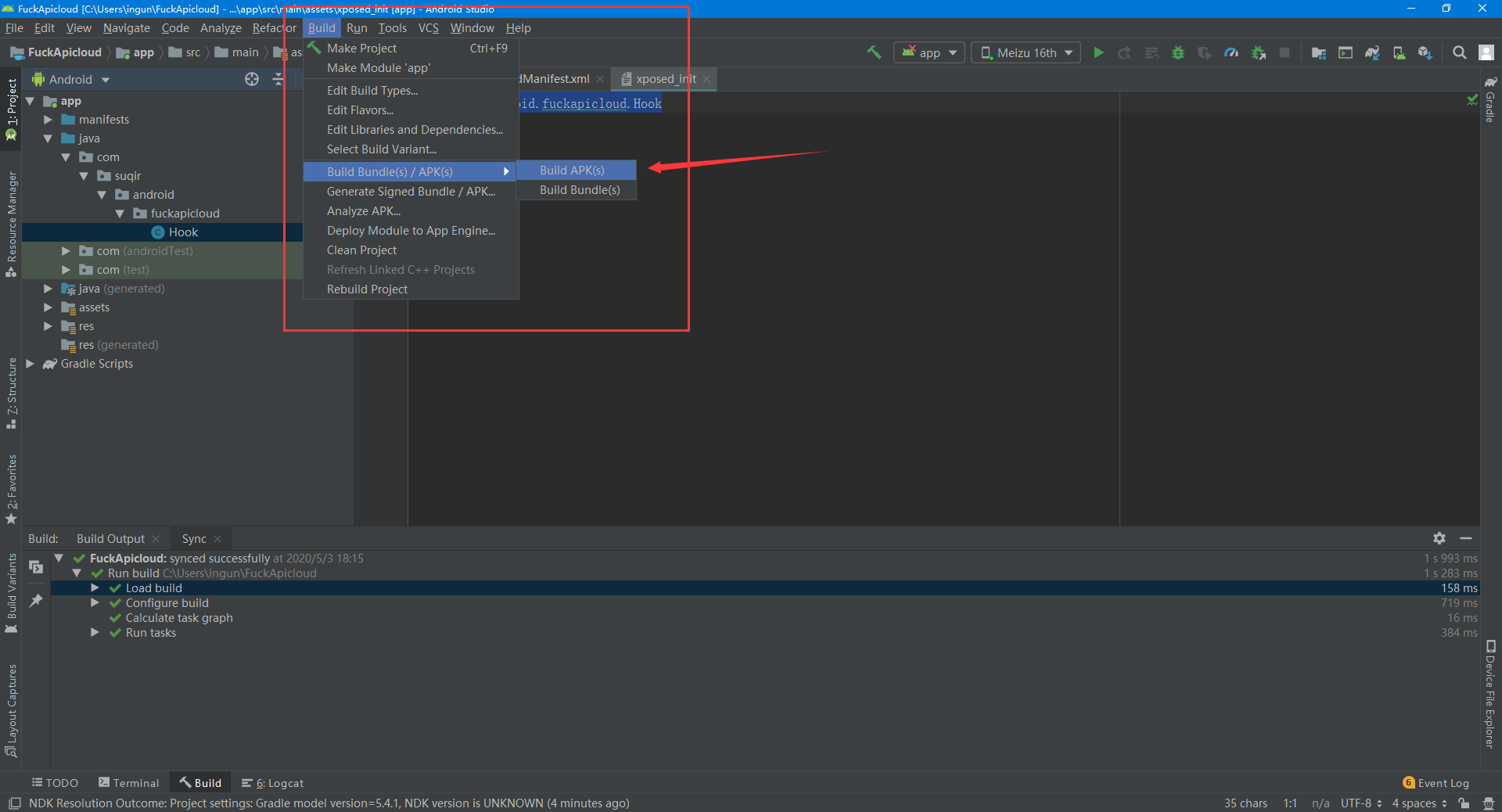1502x812 pixels.
Task: Open the Event Log button
Action: pos(1436,783)
